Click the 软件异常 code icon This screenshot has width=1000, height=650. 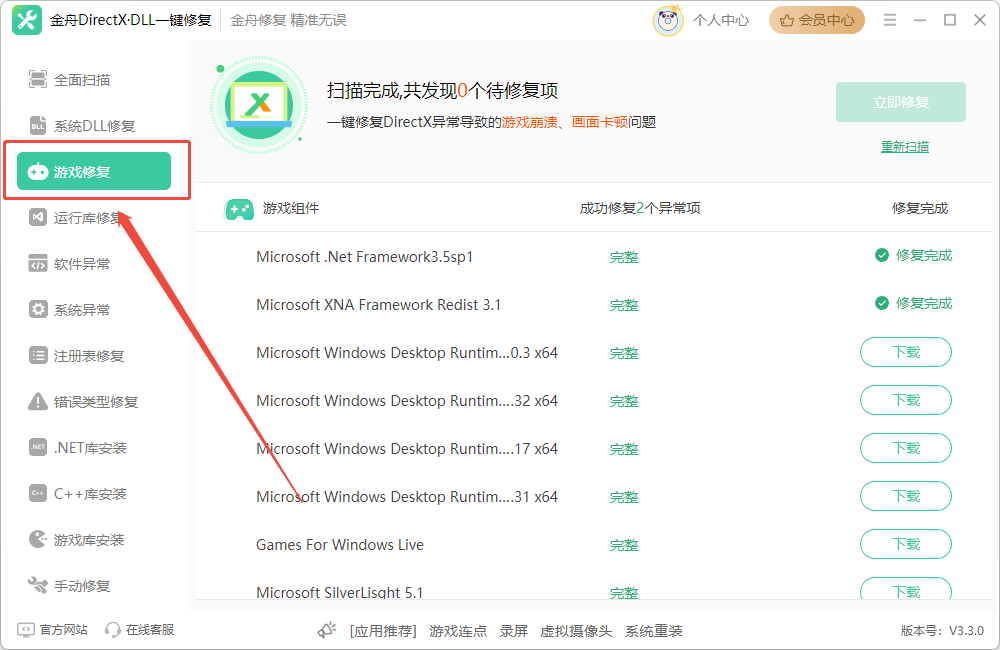pyautogui.click(x=38, y=263)
